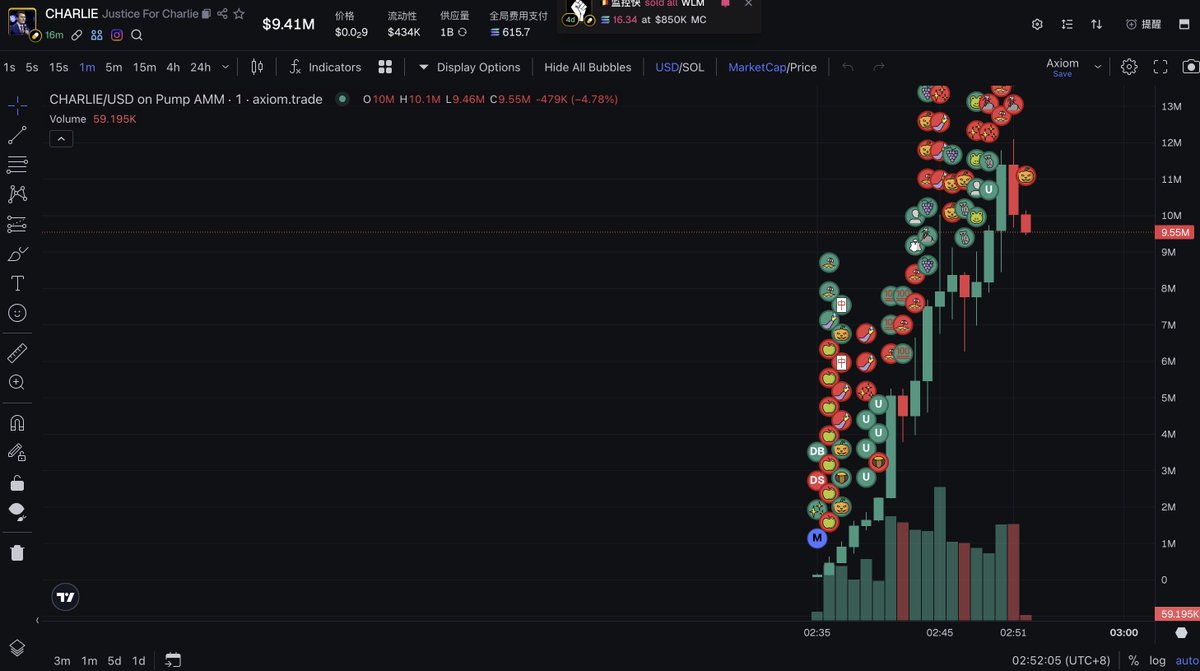This screenshot has width=1200, height=671.
Task: Set the 3m date range
Action: pos(62,660)
